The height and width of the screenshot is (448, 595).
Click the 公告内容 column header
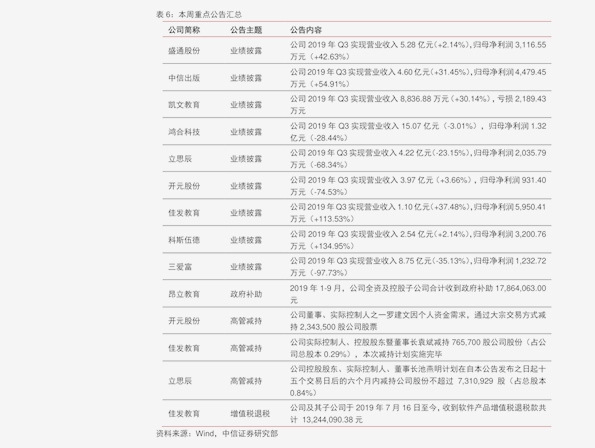(x=306, y=30)
